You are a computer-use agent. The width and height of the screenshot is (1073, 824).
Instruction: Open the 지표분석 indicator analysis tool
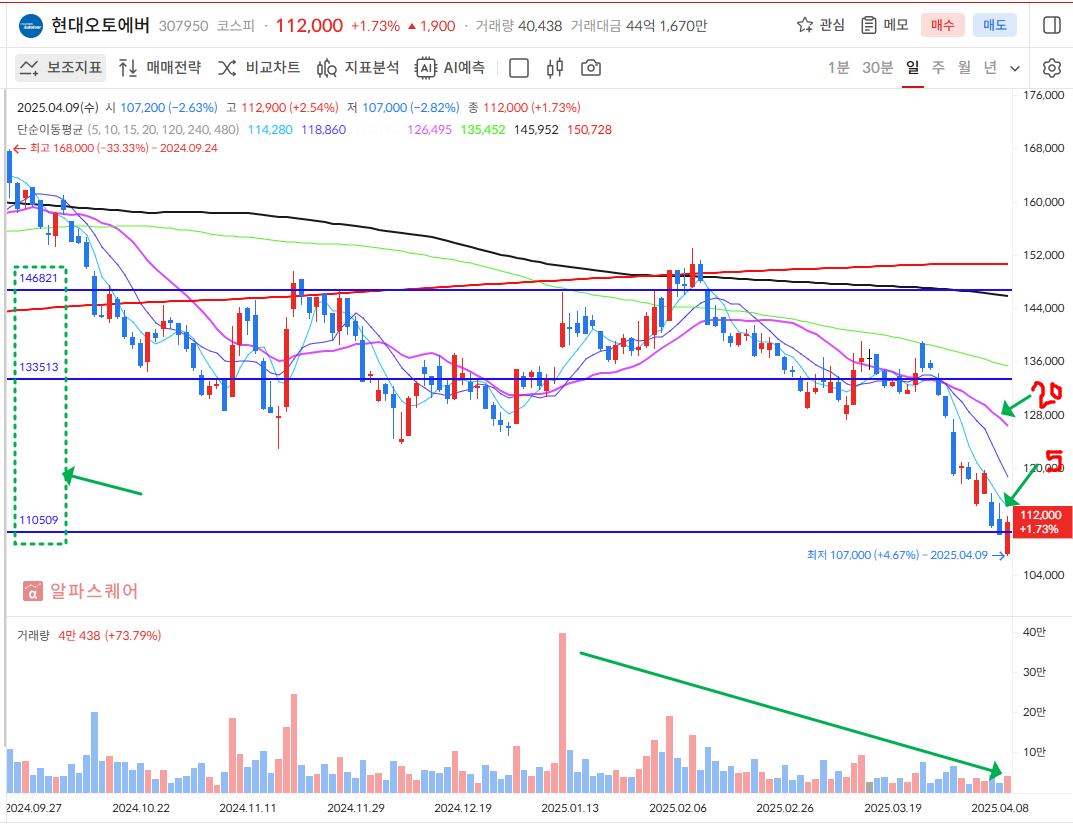coord(358,68)
